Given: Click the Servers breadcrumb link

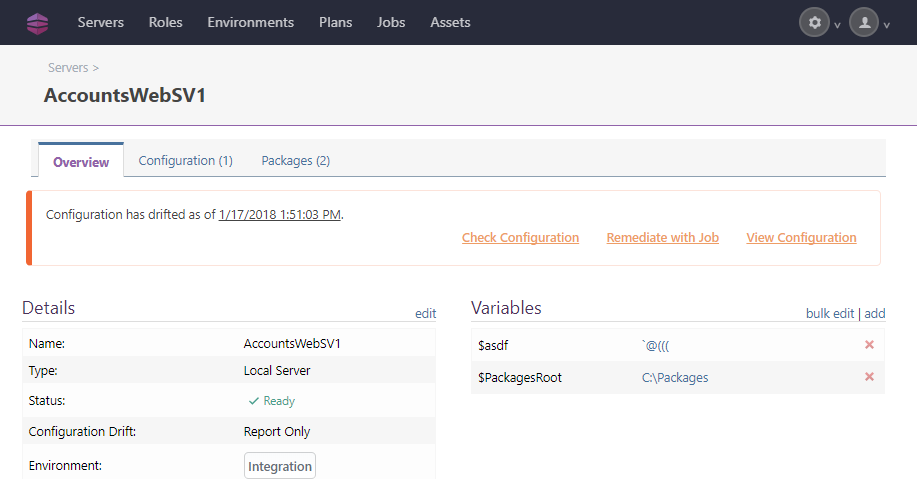Looking at the screenshot, I should (68, 68).
